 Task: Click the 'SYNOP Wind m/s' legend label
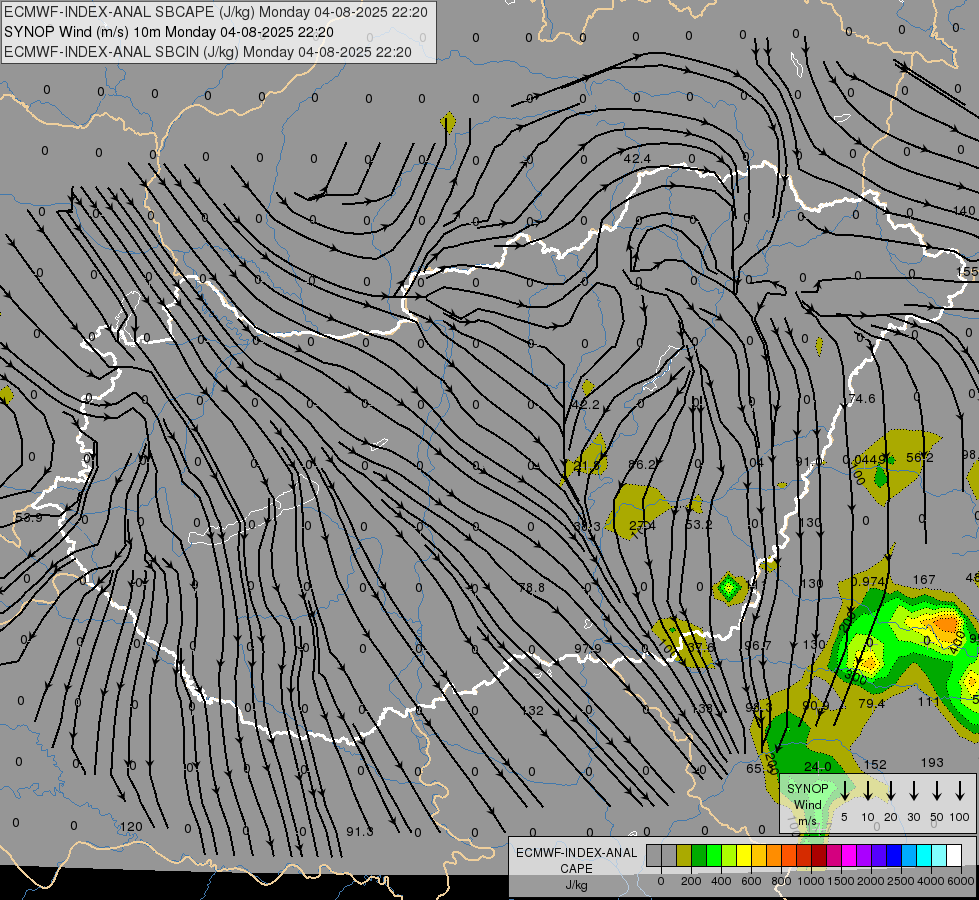pos(807,804)
